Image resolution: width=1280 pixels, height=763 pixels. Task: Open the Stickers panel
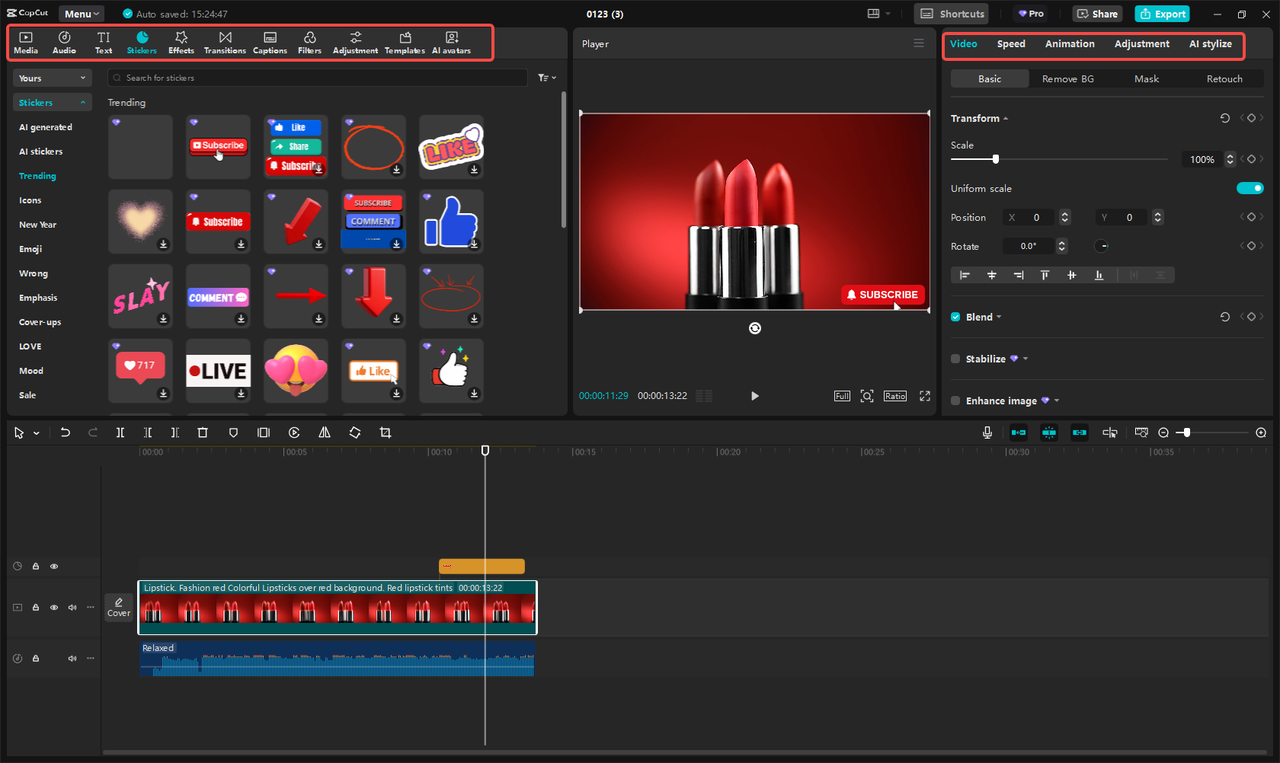point(141,42)
